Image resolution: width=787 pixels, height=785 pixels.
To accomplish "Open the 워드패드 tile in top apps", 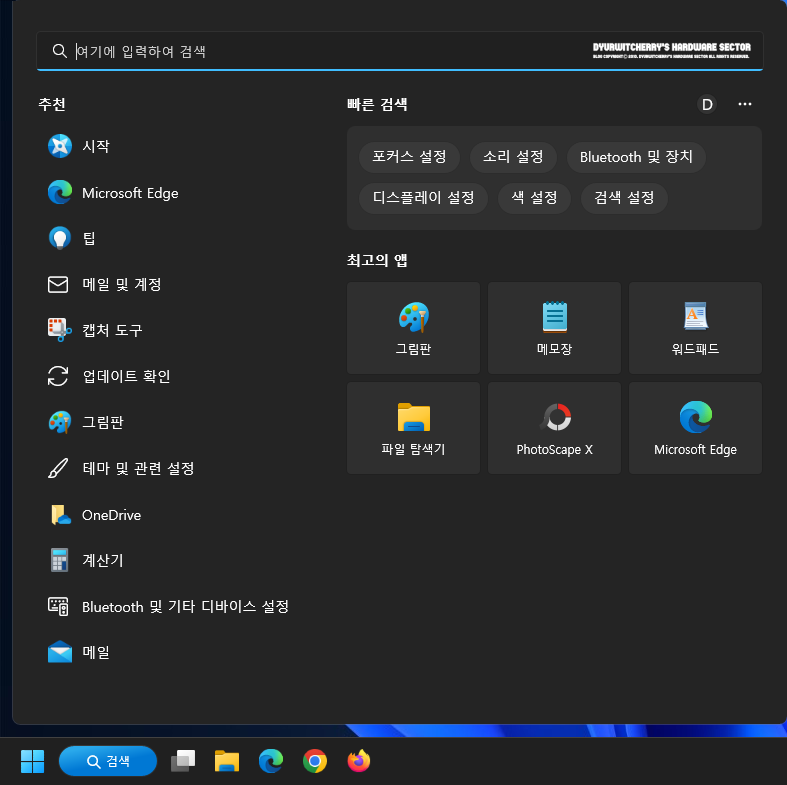I will coord(695,328).
